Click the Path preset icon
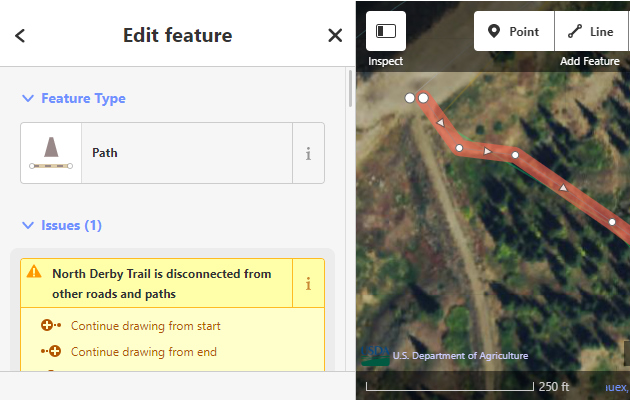This screenshot has width=630, height=400. [51, 153]
